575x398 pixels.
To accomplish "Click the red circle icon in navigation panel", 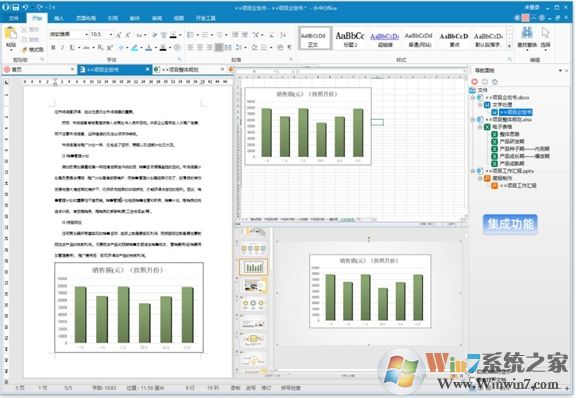I will pos(475,81).
